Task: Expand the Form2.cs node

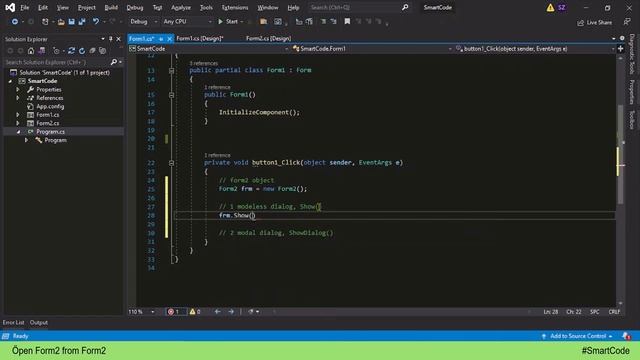Action: [18, 123]
